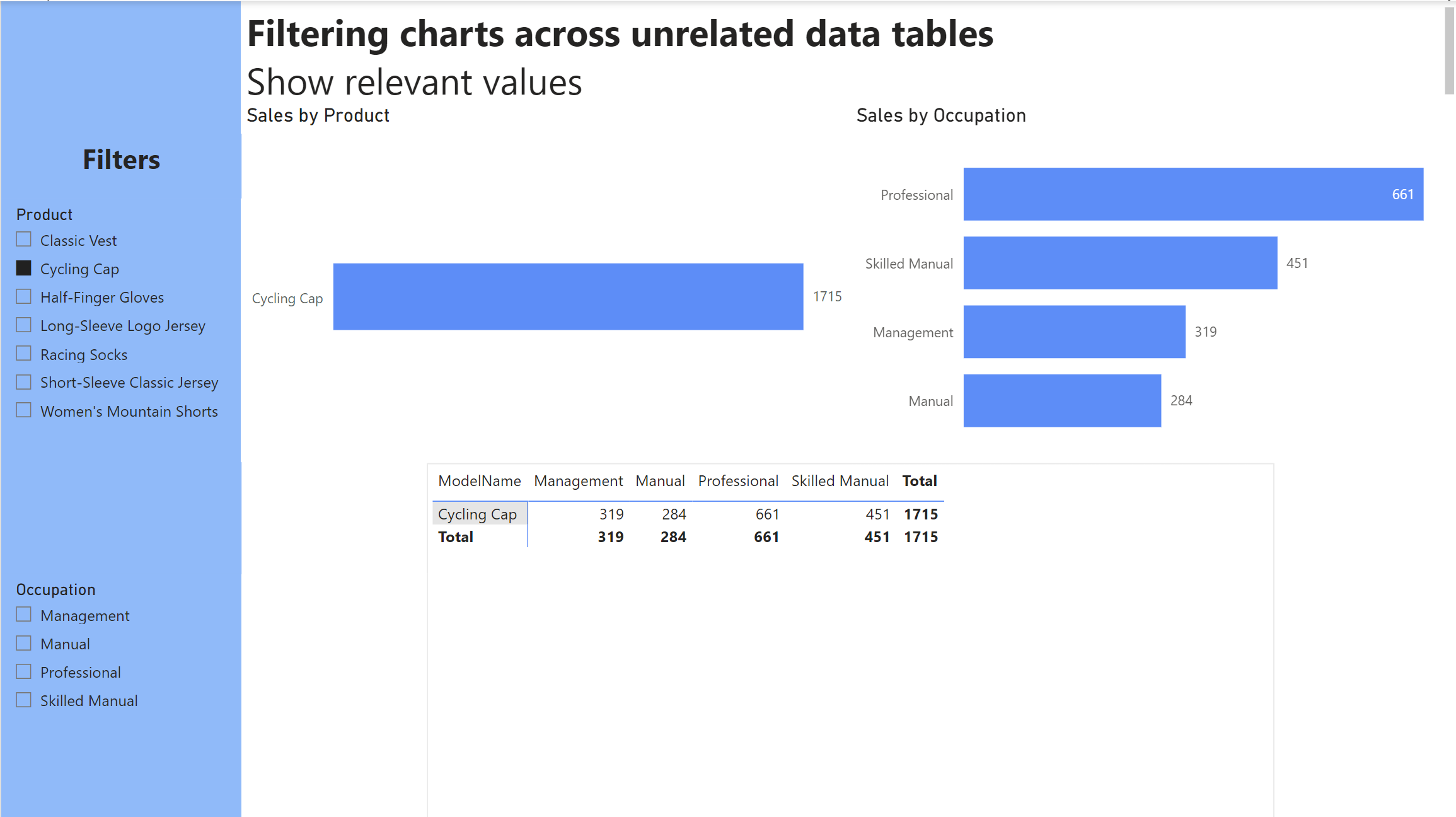1456x817 pixels.
Task: Click the Total column header in table
Action: 919,481
